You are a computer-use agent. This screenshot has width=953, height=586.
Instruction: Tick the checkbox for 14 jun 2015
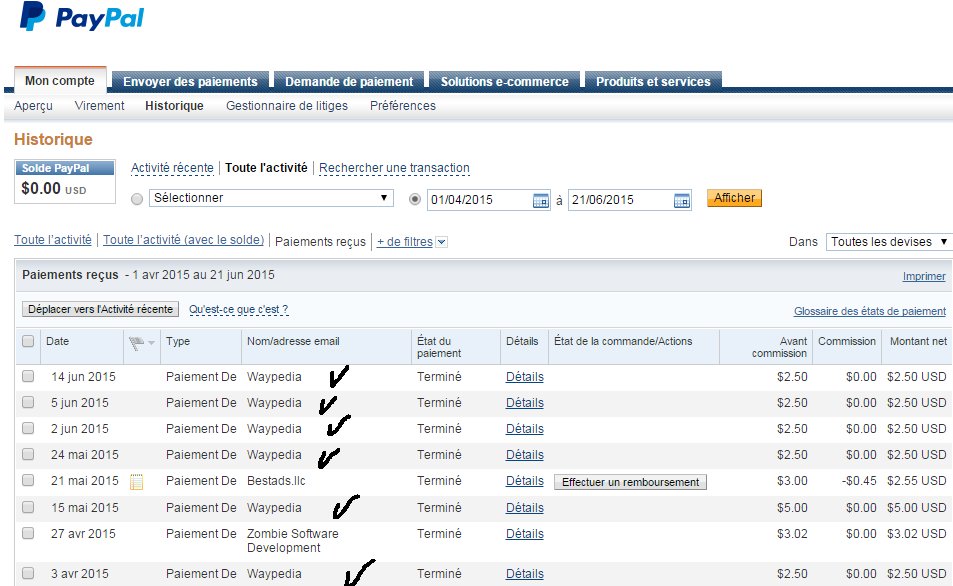tap(28, 376)
